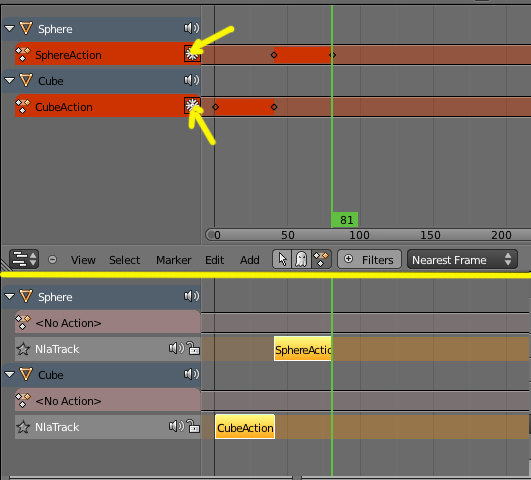The width and height of the screenshot is (531, 480).
Task: Open Nearest Frame snapping dropdown
Action: pyautogui.click(x=462, y=259)
